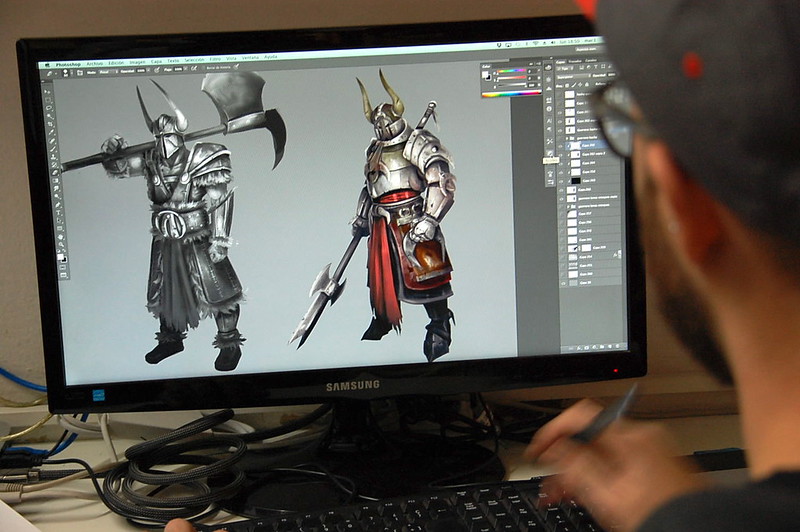Select the Crop tool
Viewport: 800px width, 532px height.
point(50,123)
